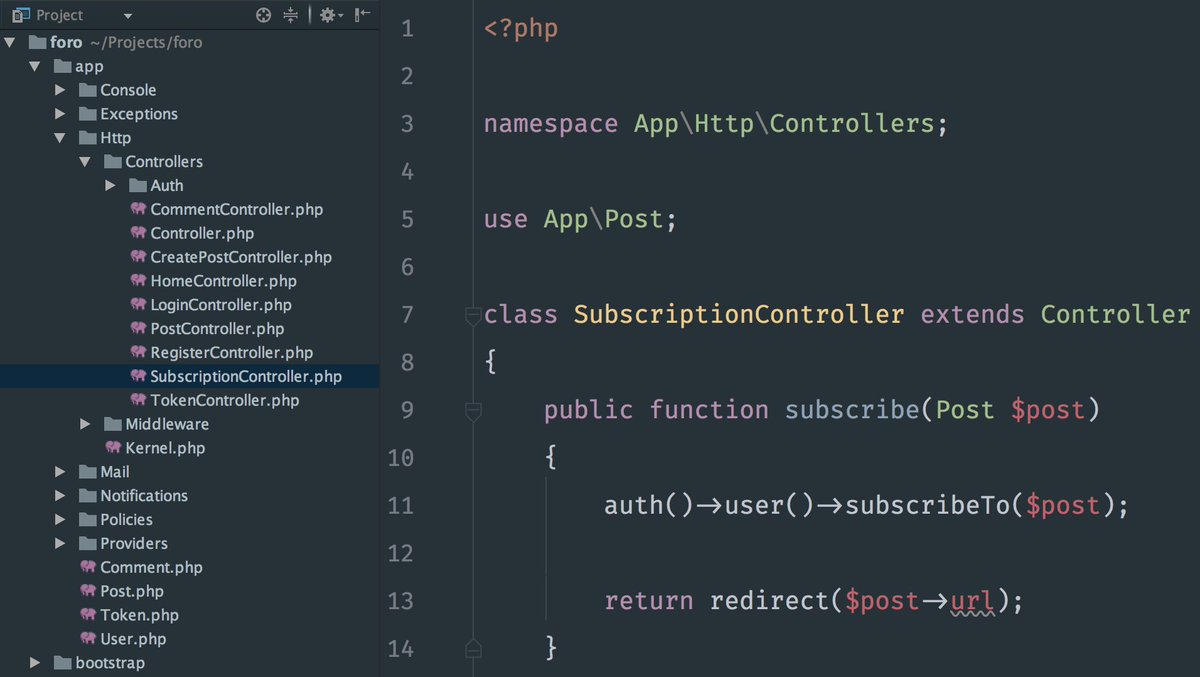Click line number 11 in the gutter

pyautogui.click(x=400, y=505)
